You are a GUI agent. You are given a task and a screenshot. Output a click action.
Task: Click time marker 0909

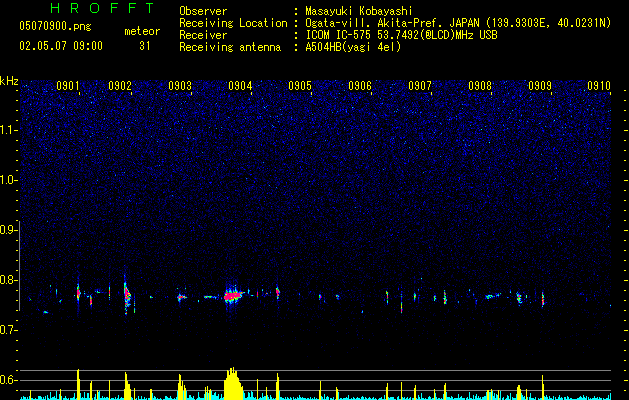(540, 86)
